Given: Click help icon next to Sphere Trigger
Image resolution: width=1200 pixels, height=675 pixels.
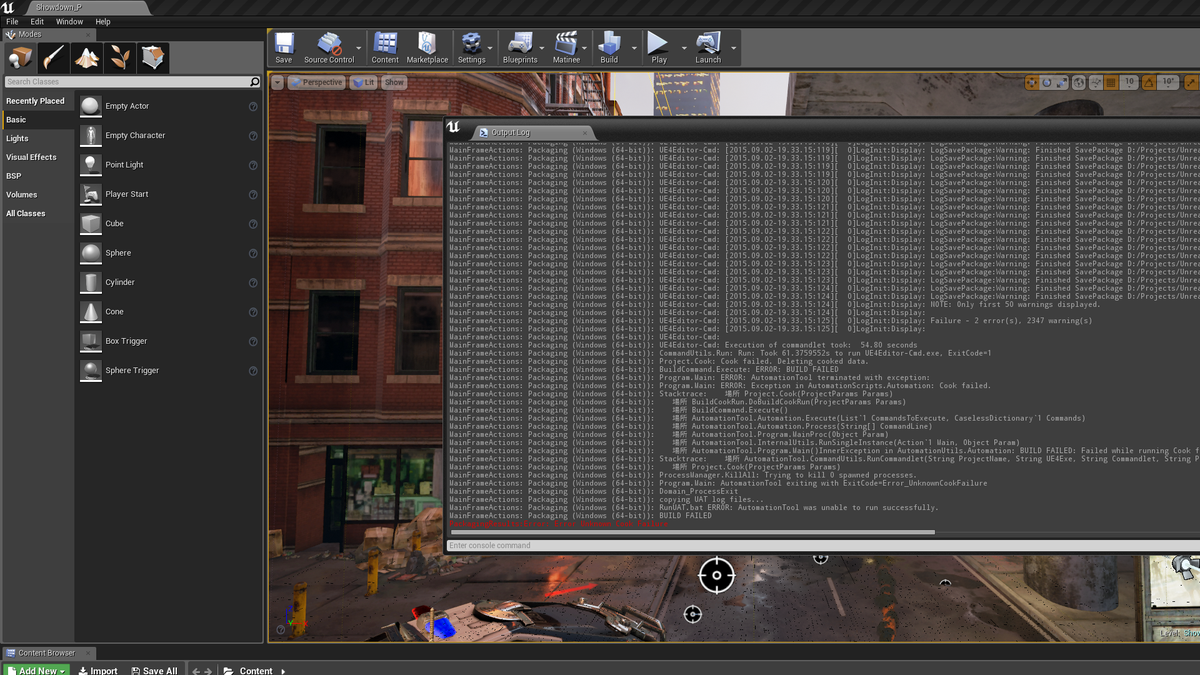Looking at the screenshot, I should click(253, 370).
